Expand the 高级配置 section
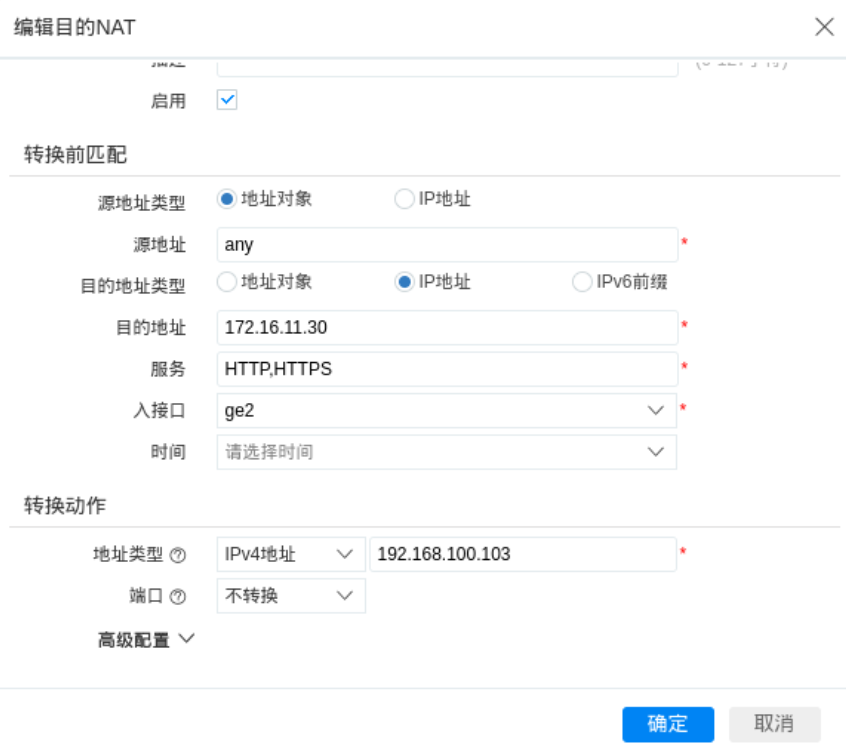The height and width of the screenshot is (752, 846). (145, 640)
